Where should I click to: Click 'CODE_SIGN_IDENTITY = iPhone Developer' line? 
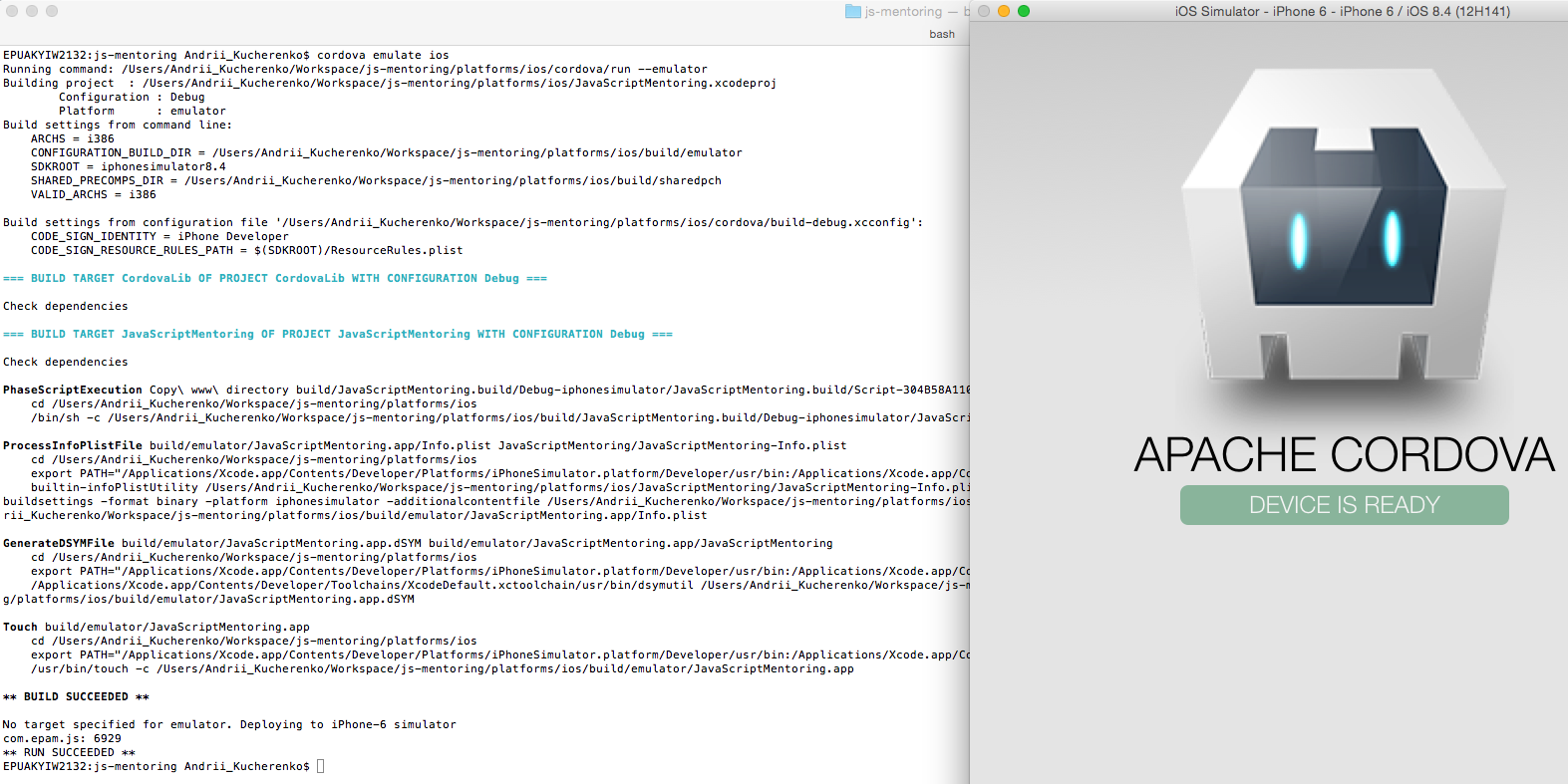point(159,236)
